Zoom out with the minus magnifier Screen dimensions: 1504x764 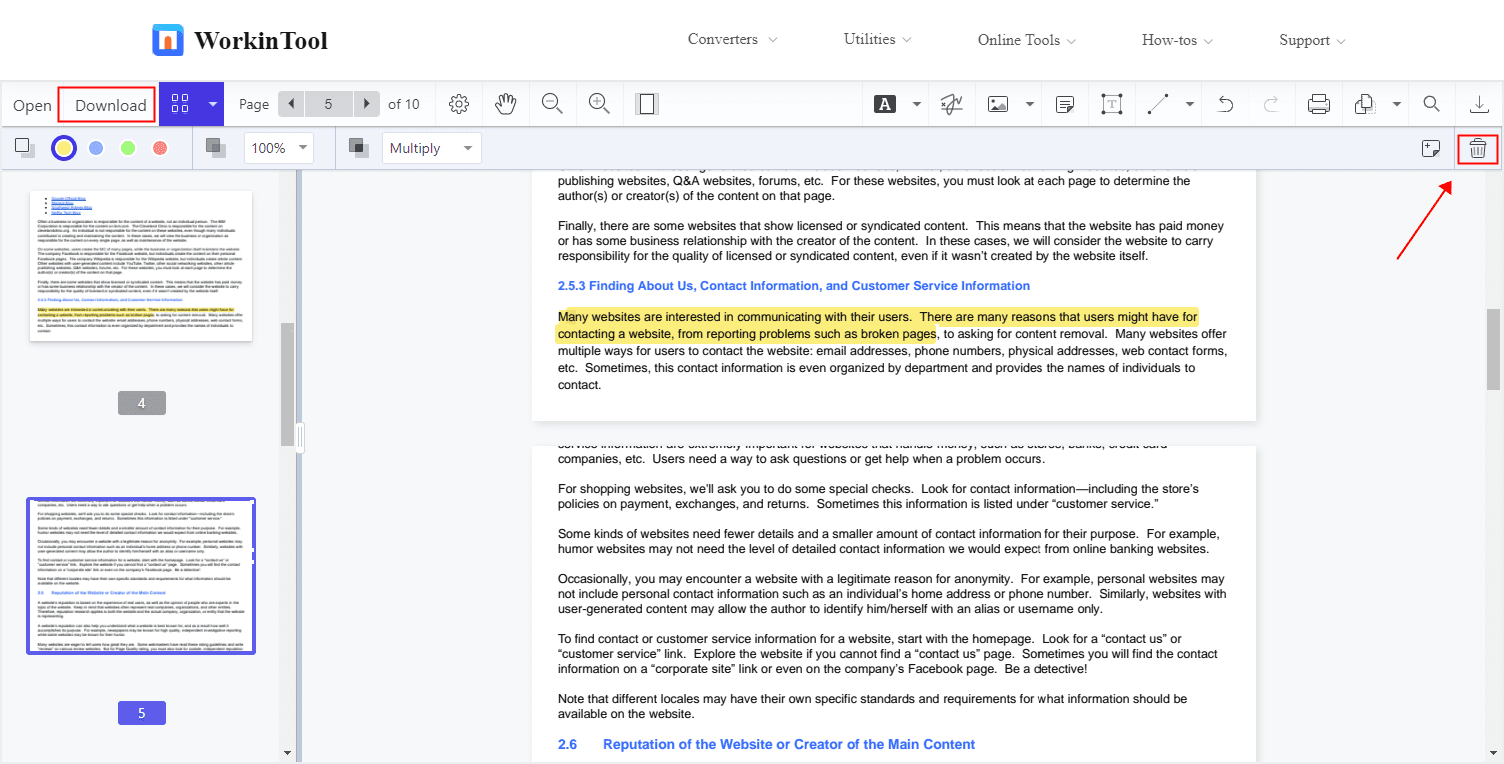click(552, 104)
